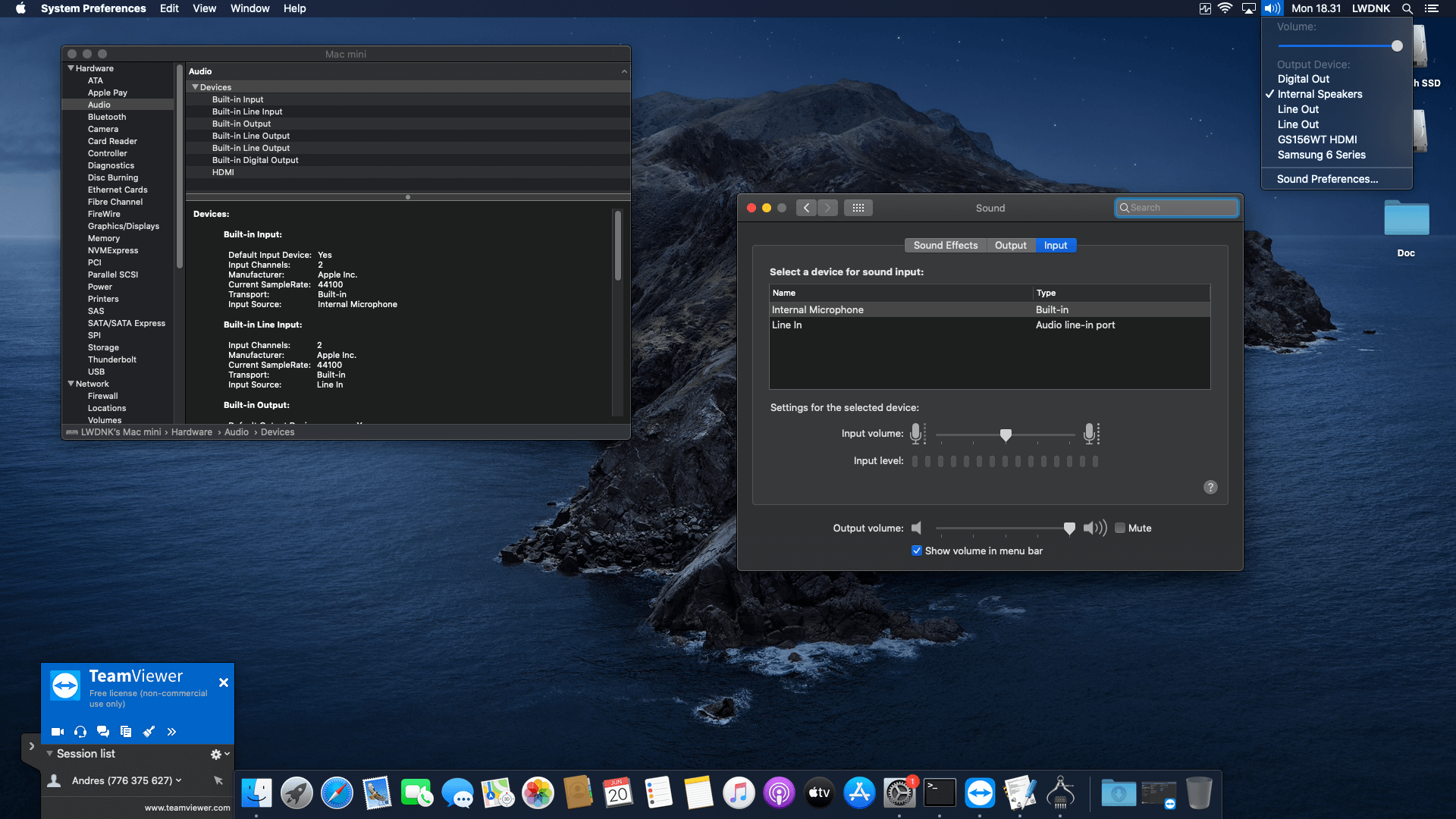Open Launchpad rocket in the Dock

[x=297, y=793]
